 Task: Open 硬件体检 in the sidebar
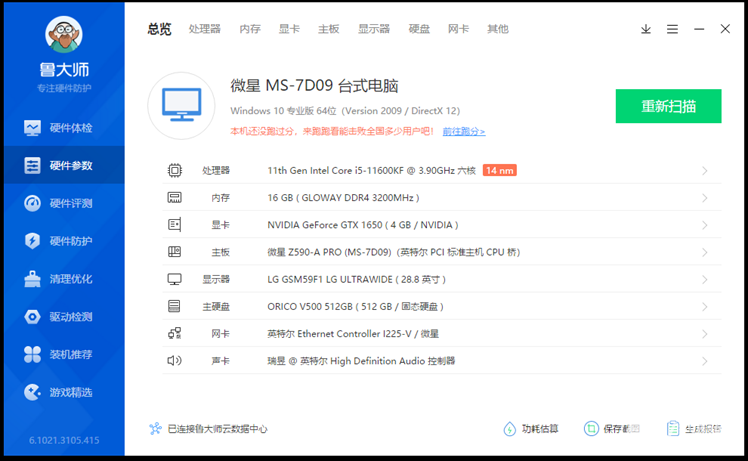click(x=64, y=128)
